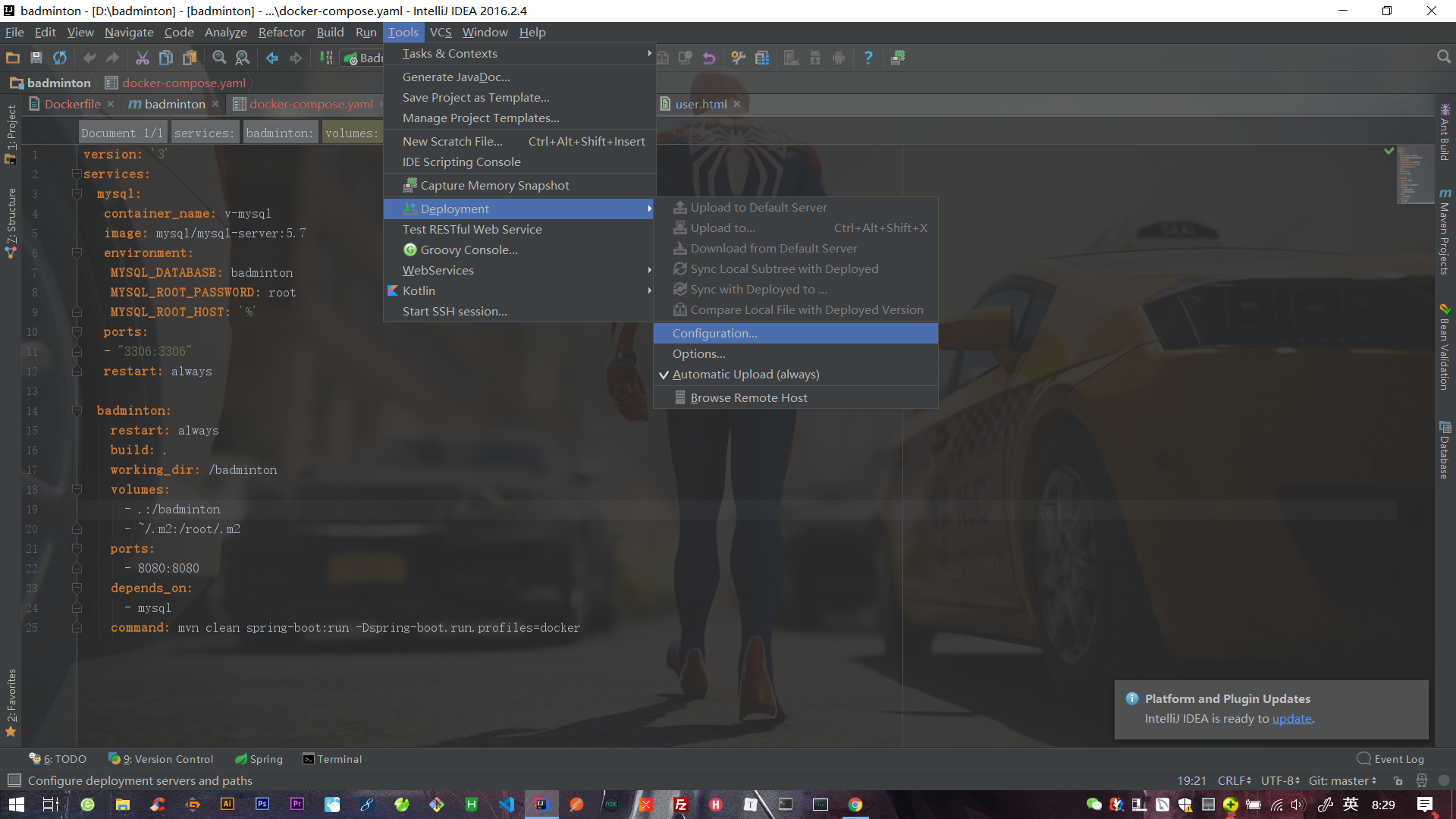Open the CRLF line separator dropdown

1234,781
